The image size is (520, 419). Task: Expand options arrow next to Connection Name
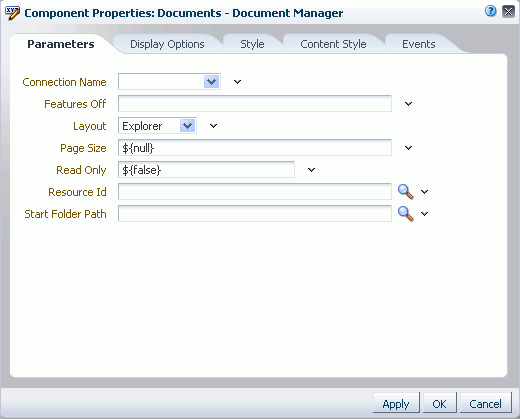[237, 82]
